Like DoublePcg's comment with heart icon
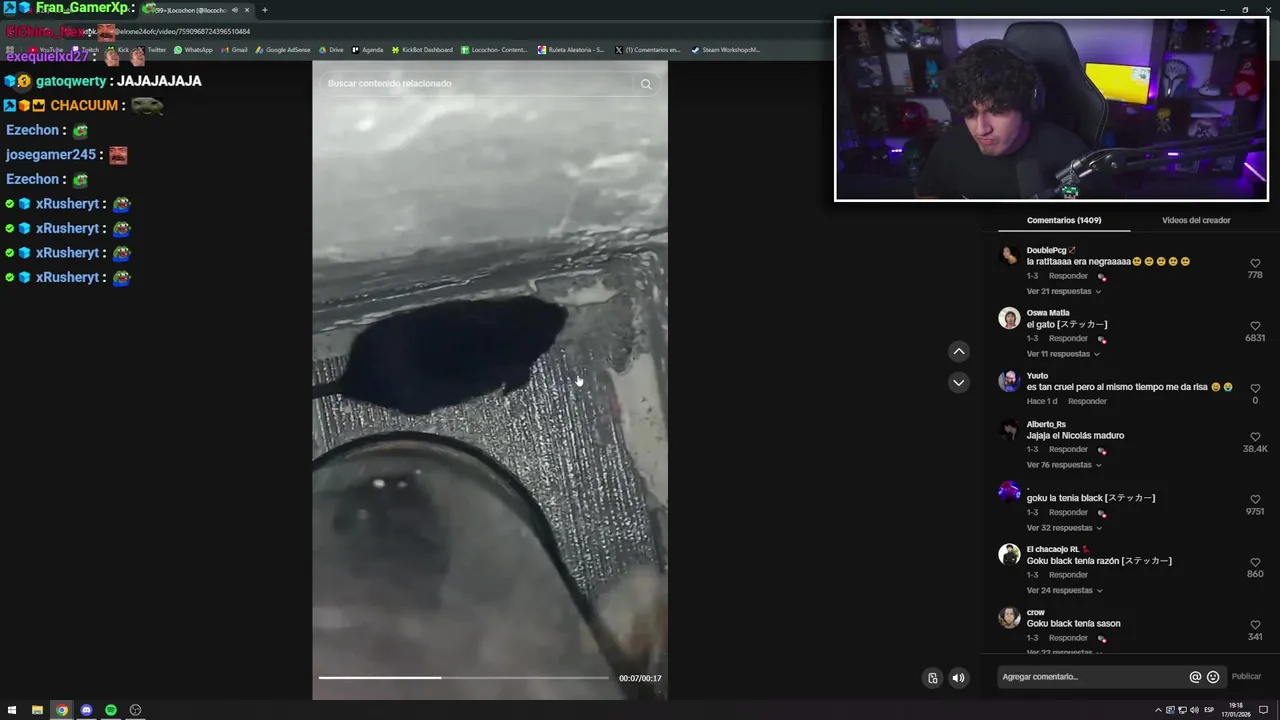1280x720 pixels. pos(1255,264)
